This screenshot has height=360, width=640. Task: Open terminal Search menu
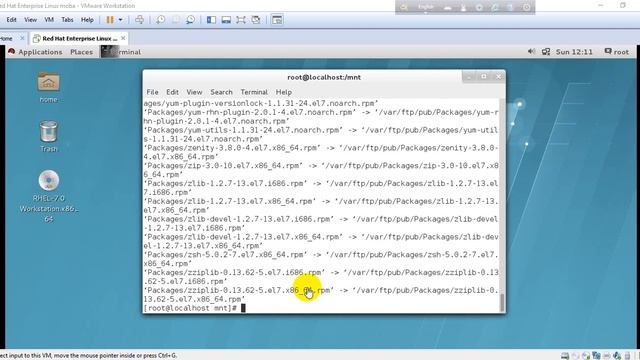[x=221, y=92]
